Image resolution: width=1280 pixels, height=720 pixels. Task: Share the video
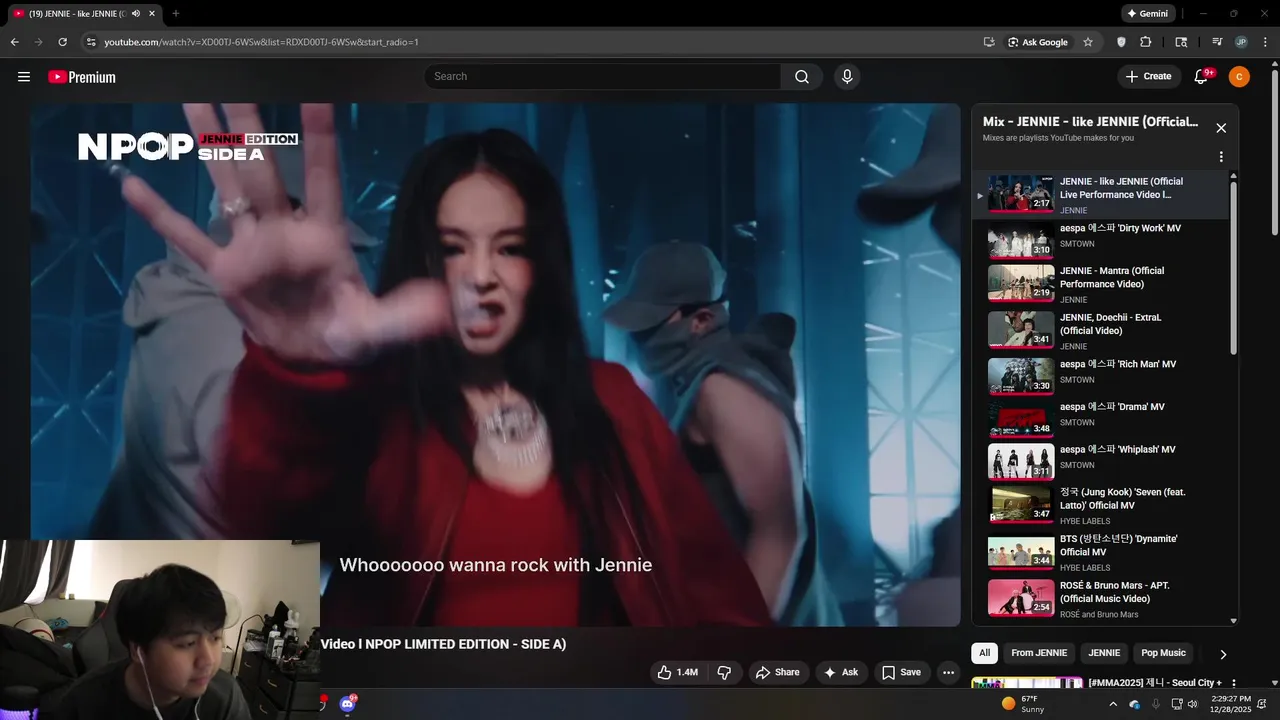pos(777,673)
